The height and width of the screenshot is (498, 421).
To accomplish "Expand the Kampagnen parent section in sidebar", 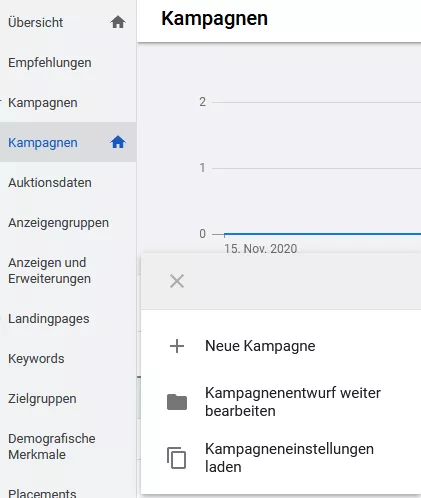I will [43, 103].
